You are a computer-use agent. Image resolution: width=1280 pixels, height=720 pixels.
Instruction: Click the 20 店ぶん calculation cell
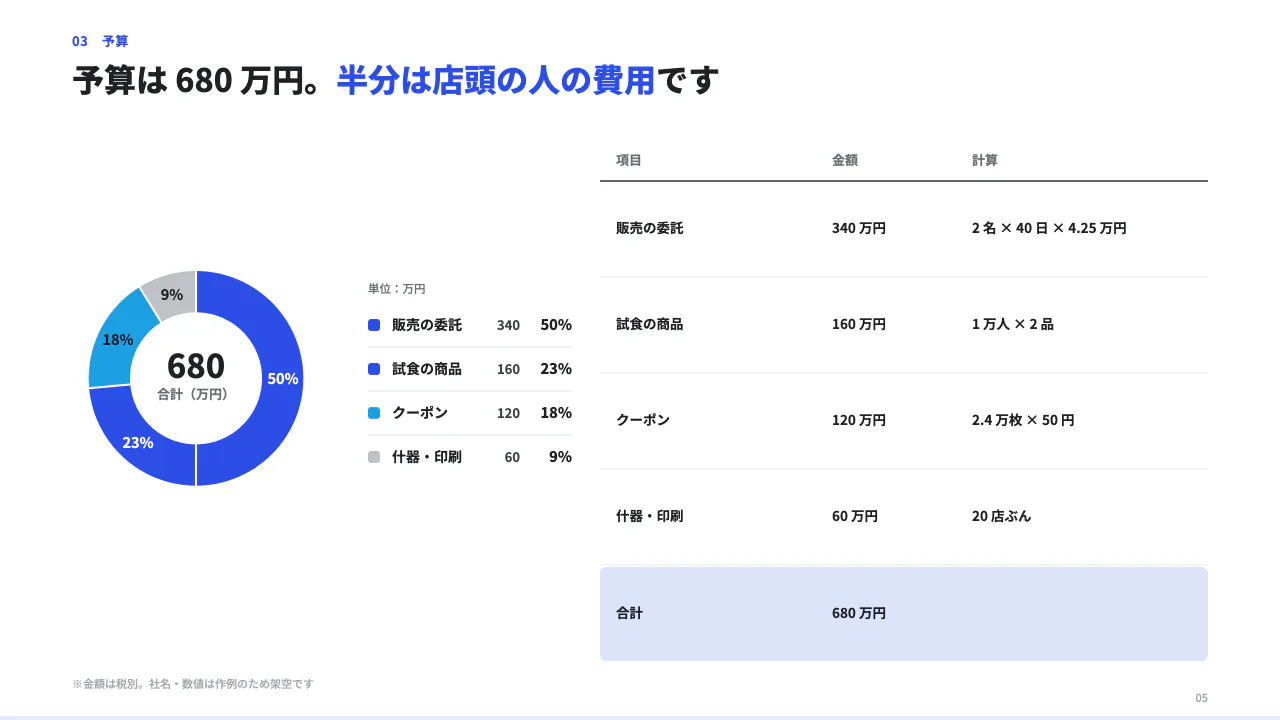click(x=1002, y=516)
